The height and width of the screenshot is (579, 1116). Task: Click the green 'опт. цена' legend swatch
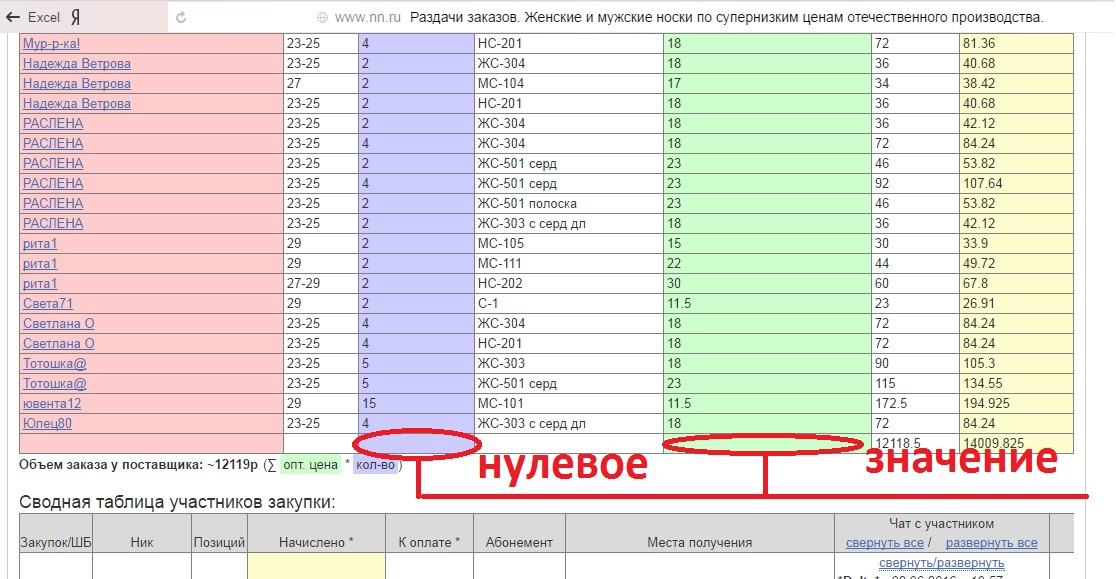pos(309,465)
